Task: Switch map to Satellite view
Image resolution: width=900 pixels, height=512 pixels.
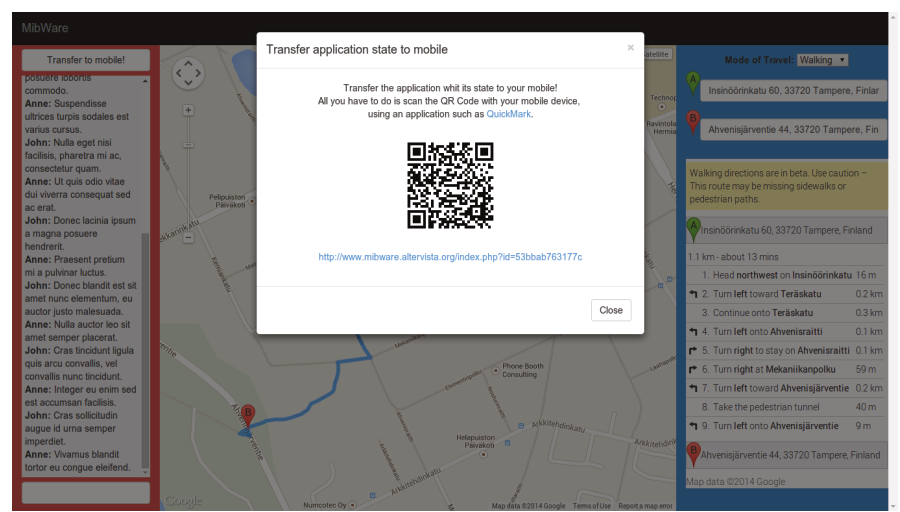Action: pos(655,54)
